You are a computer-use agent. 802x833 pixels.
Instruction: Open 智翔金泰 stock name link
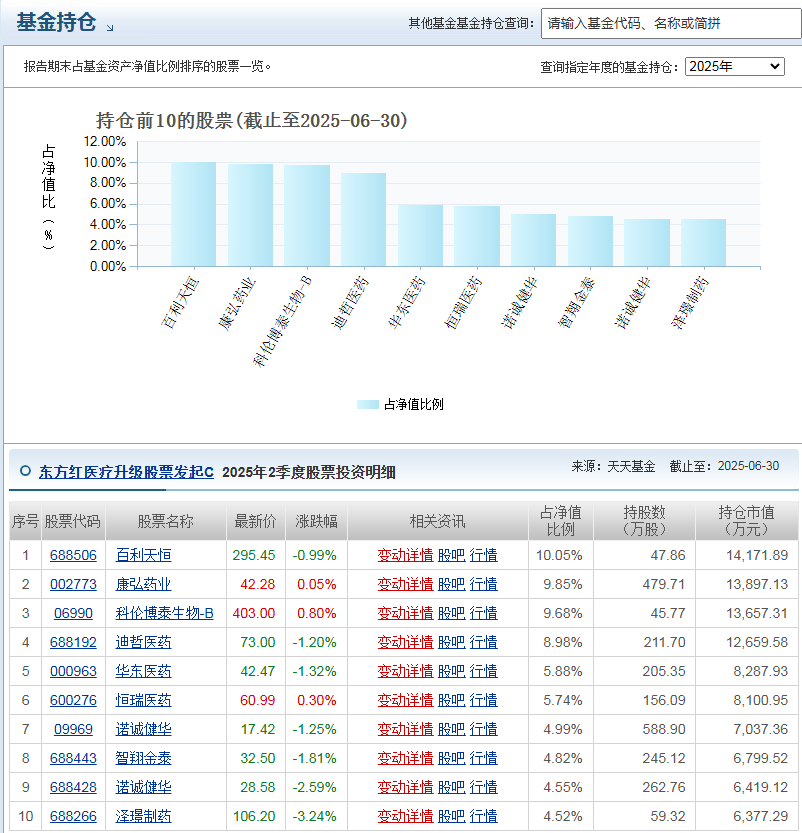pyautogui.click(x=143, y=758)
